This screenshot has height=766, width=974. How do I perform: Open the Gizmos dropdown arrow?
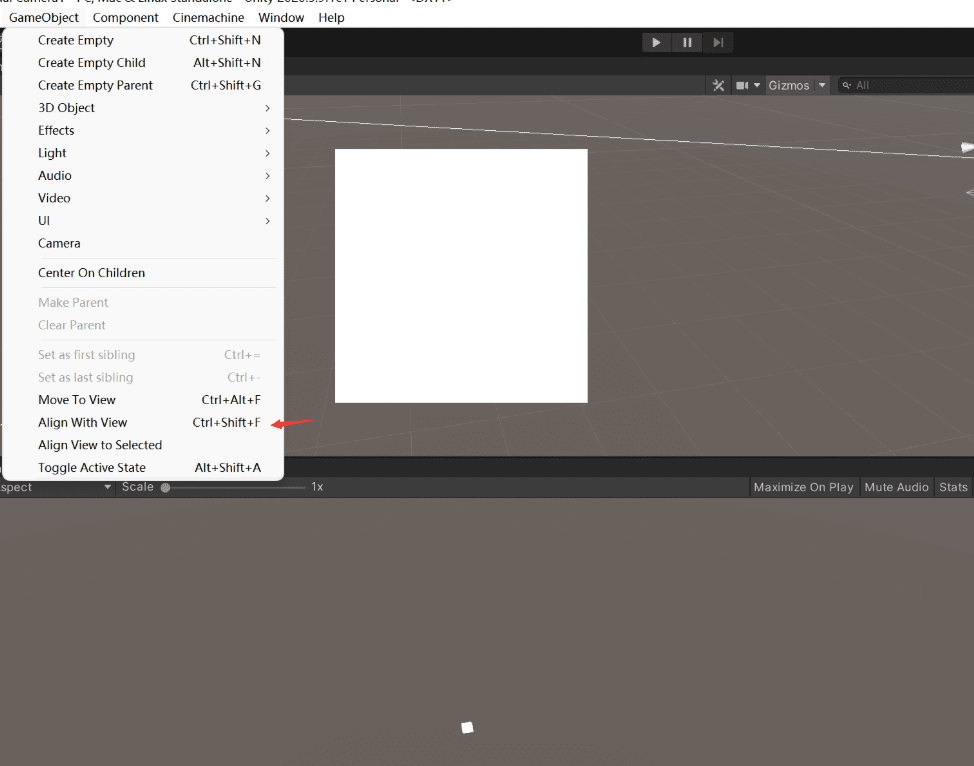[823, 86]
